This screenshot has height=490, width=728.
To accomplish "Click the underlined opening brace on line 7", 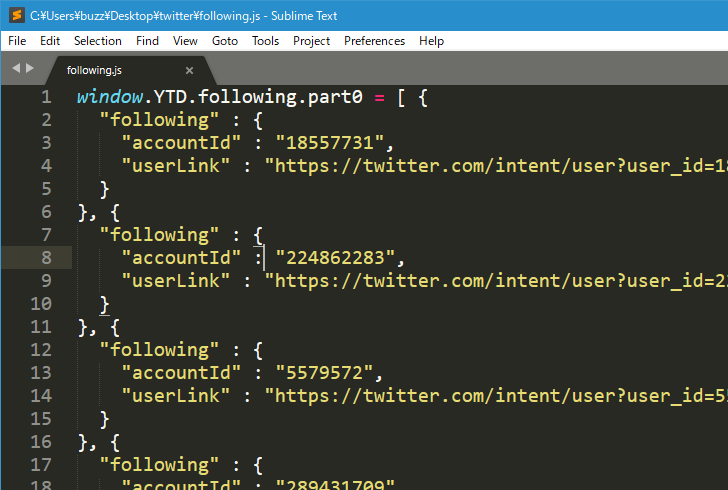I will pos(258,235).
